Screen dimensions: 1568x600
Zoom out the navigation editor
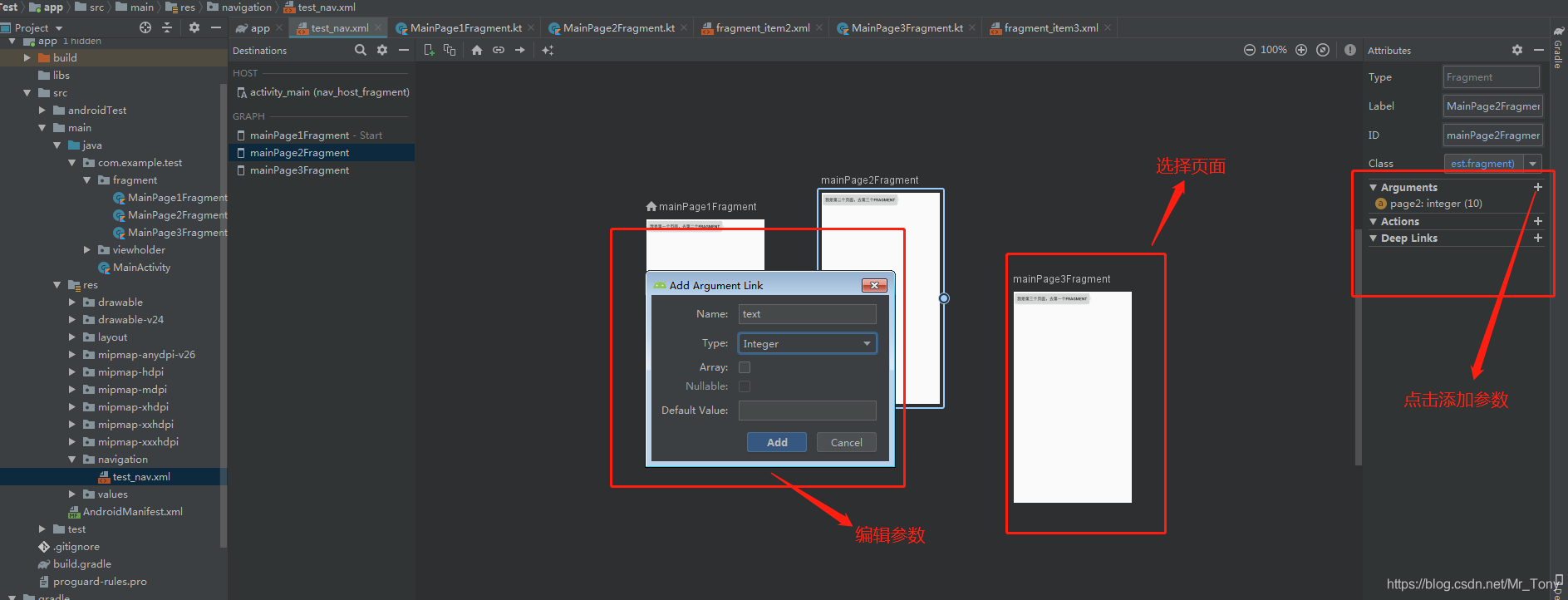coord(1250,50)
